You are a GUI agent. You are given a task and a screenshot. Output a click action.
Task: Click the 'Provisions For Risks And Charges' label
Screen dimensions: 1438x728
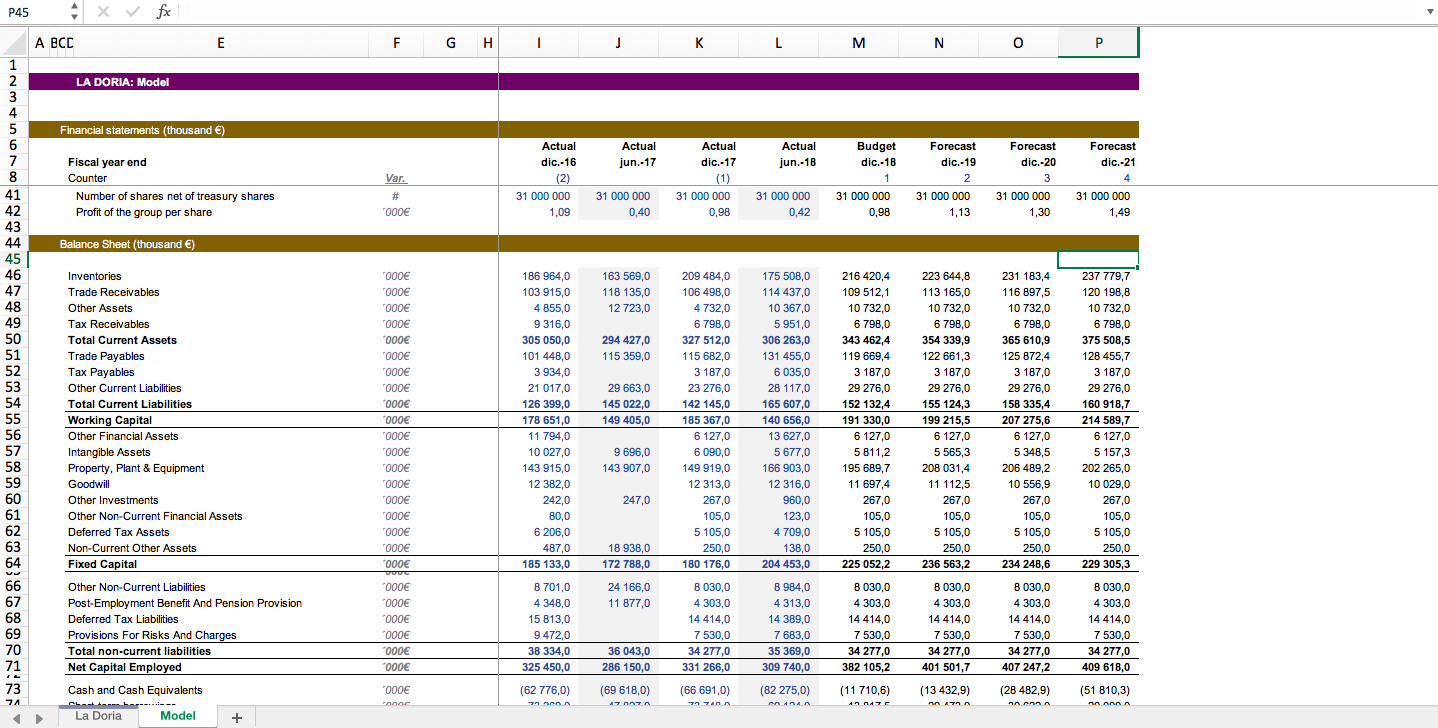[152, 635]
